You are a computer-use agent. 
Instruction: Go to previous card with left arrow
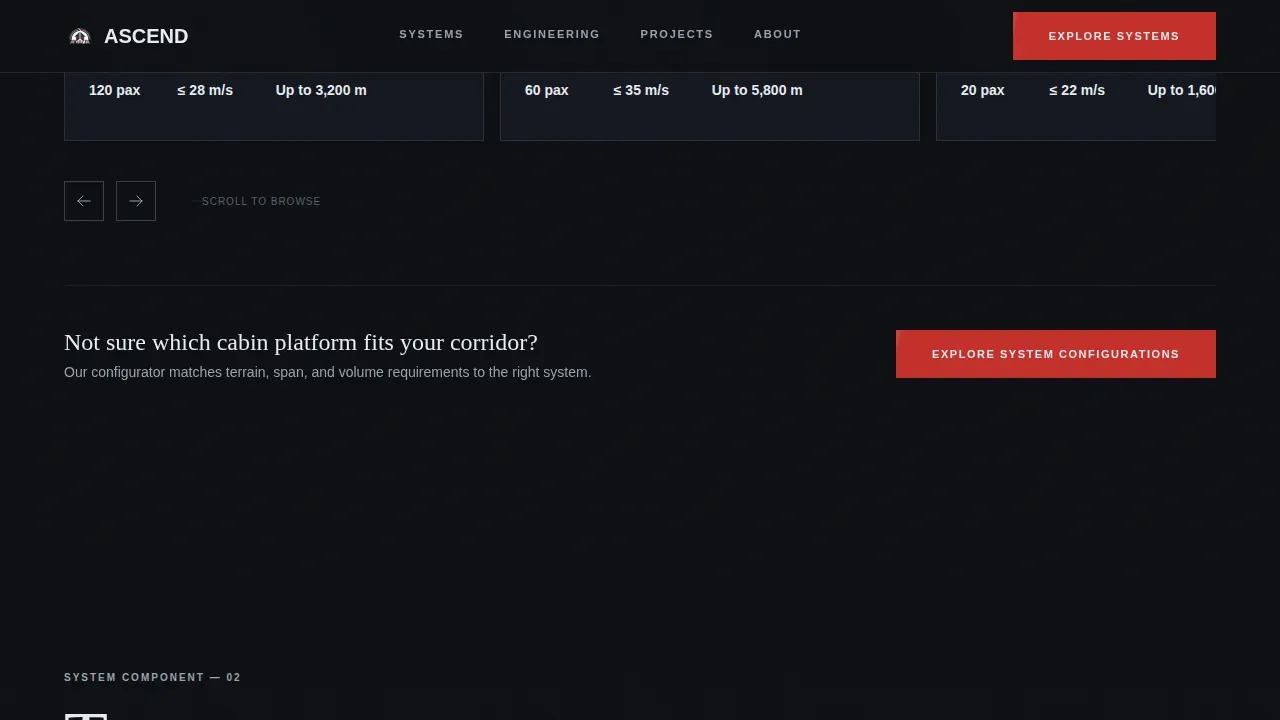(84, 201)
